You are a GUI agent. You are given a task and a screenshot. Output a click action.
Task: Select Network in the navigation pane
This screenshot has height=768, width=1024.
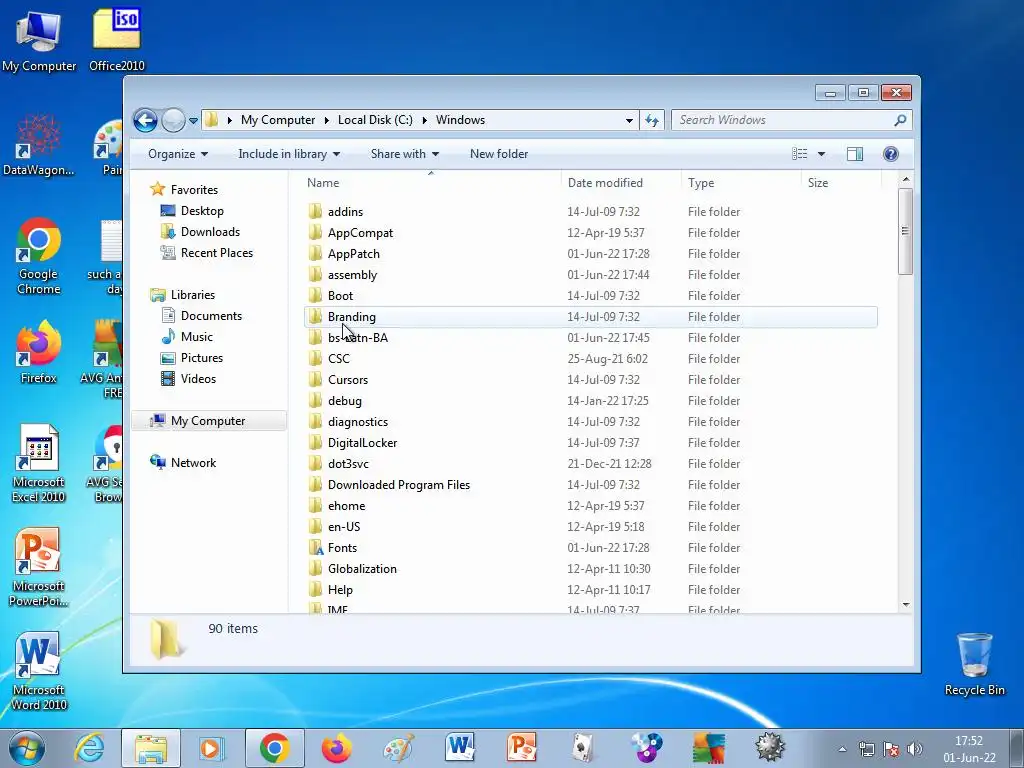coord(193,463)
